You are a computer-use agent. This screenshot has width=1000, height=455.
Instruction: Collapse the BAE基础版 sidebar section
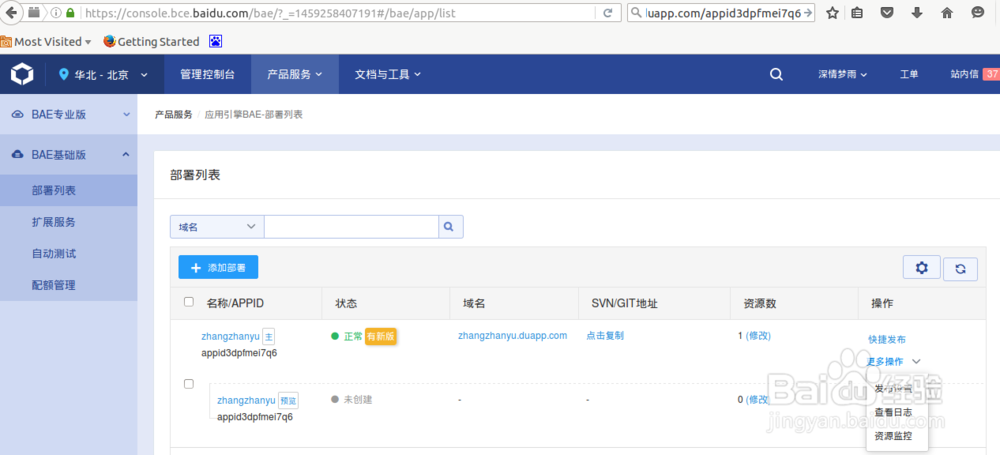pos(68,154)
